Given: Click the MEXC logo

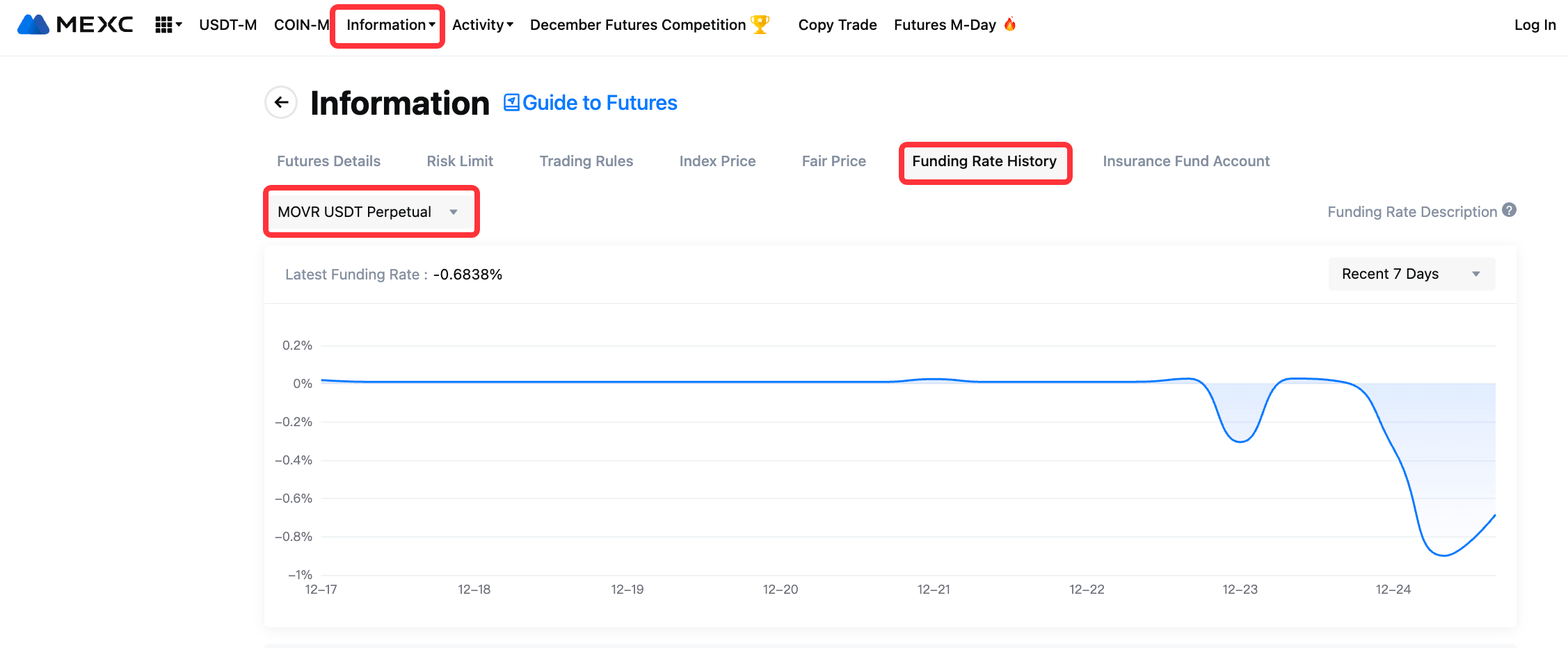Looking at the screenshot, I should pyautogui.click(x=75, y=25).
